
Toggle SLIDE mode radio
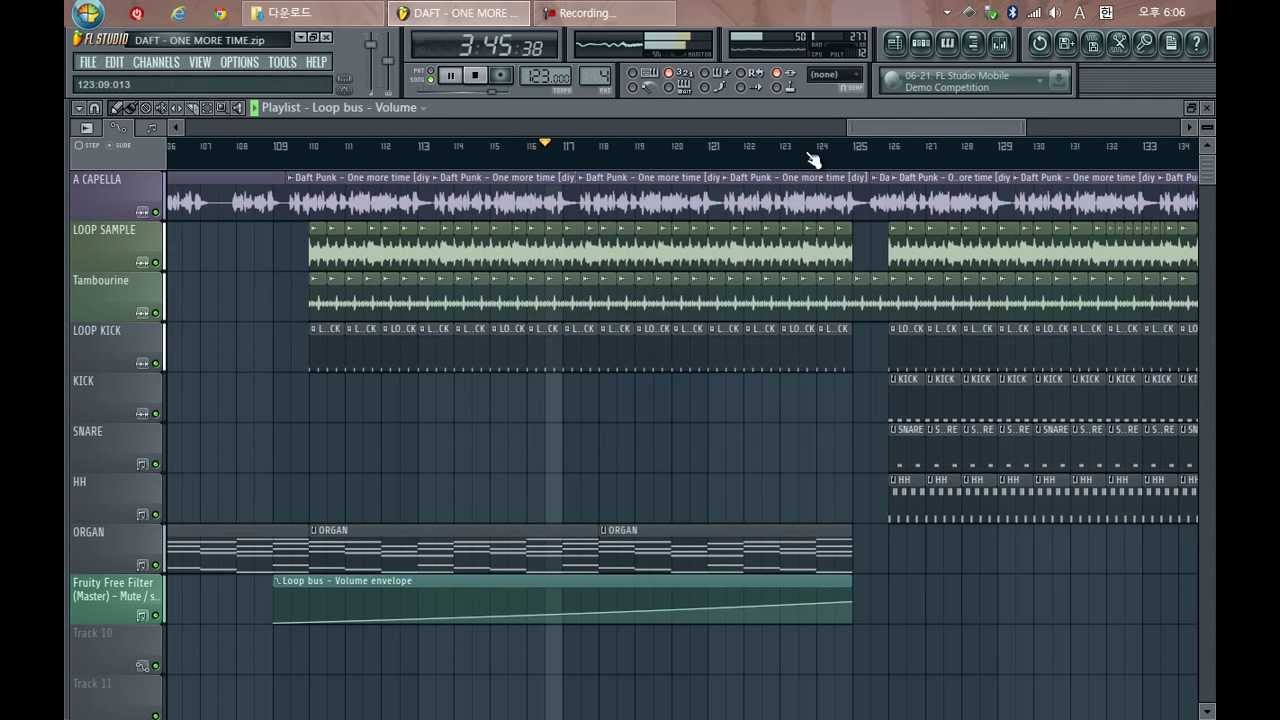(x=110, y=145)
